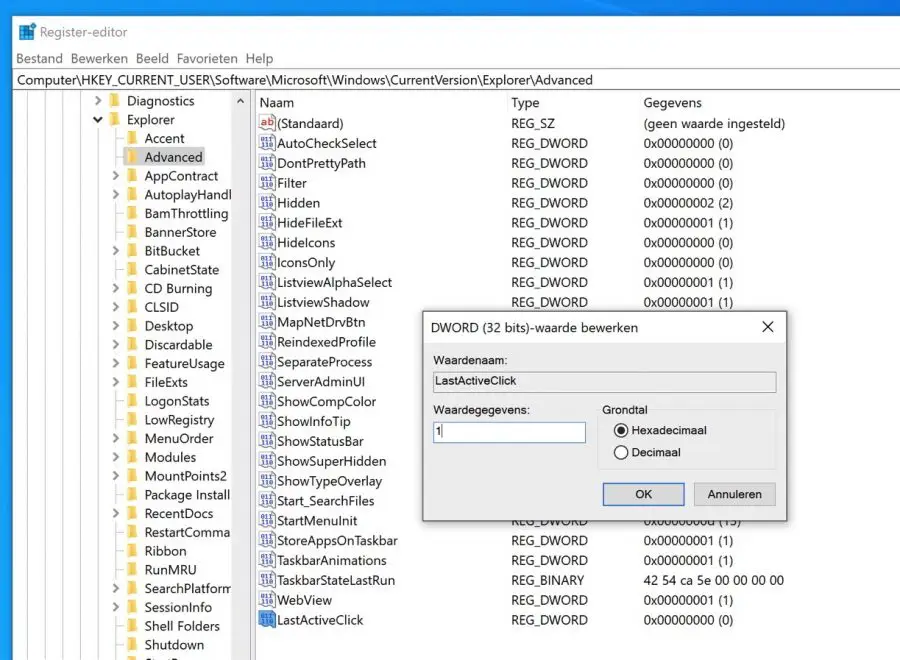
Task: Expand the Desktop key
Action: pyautogui.click(x=115, y=326)
